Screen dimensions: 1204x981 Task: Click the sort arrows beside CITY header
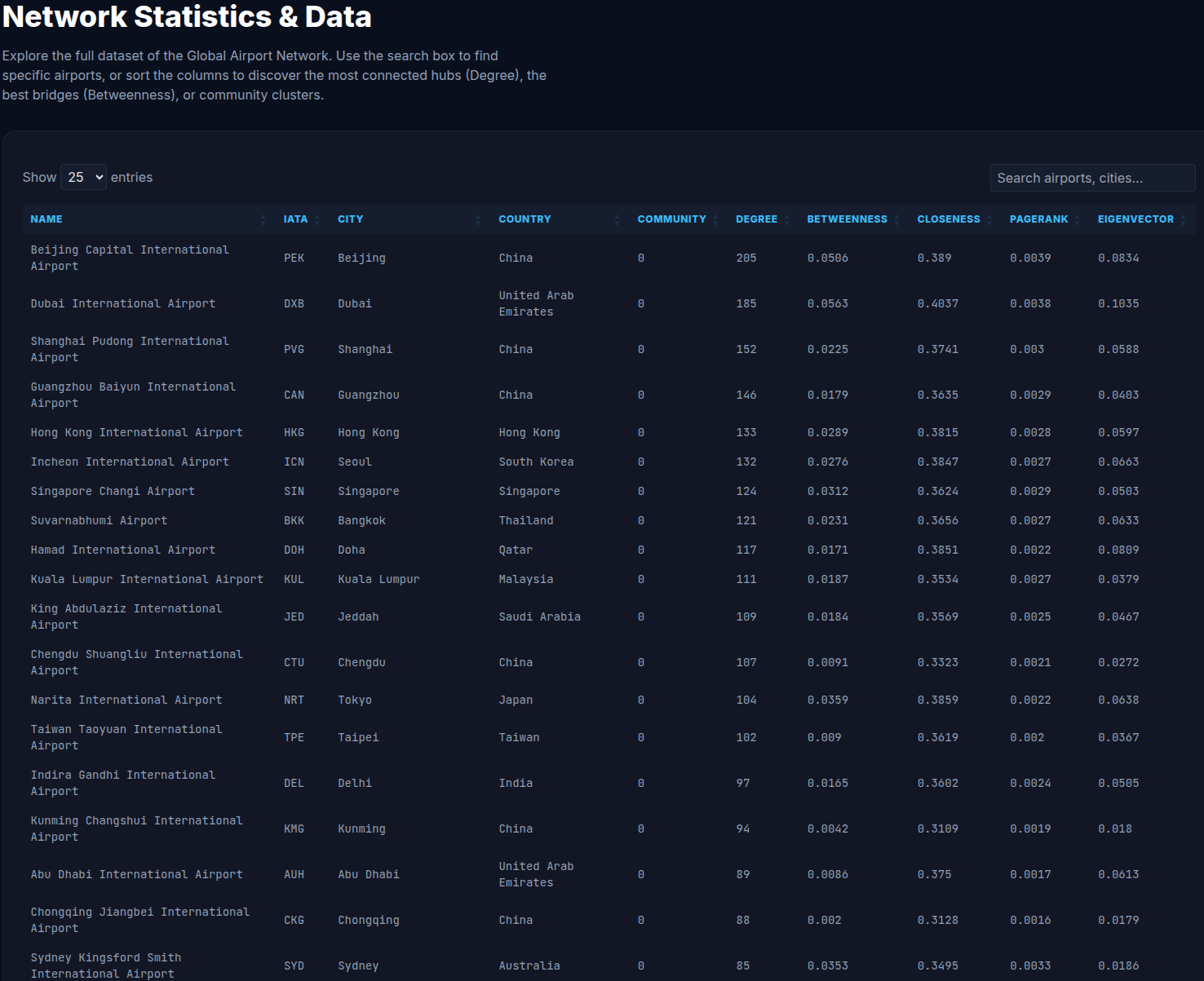tap(479, 219)
